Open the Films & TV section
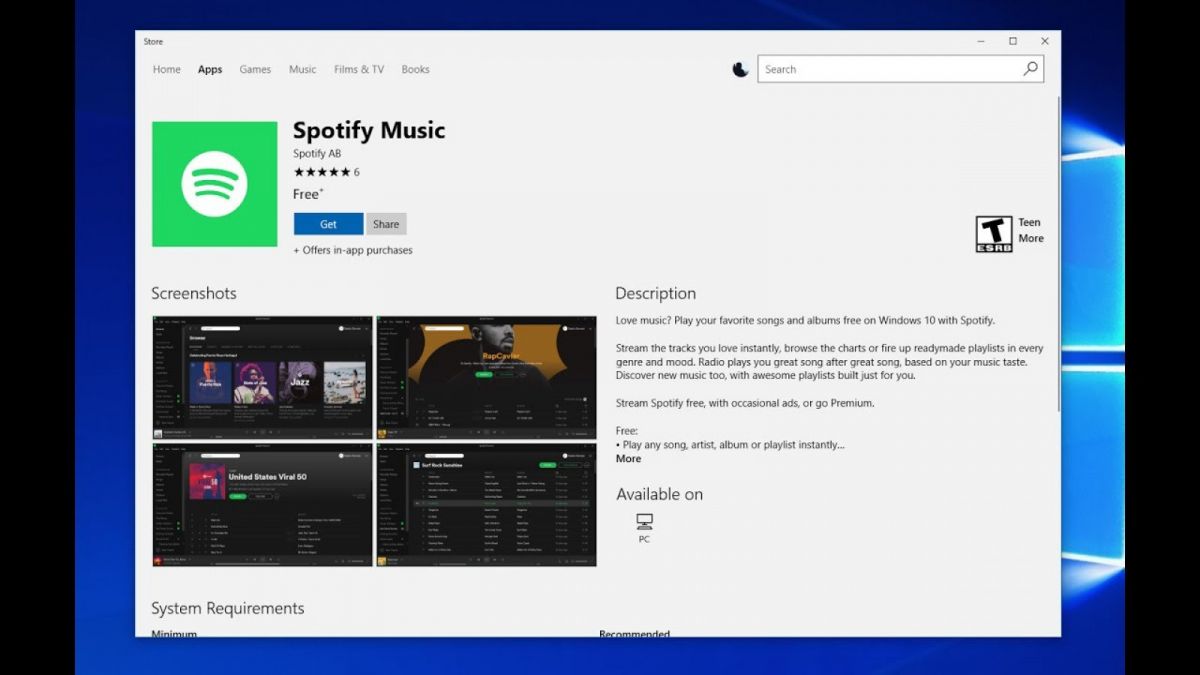 [x=358, y=69]
